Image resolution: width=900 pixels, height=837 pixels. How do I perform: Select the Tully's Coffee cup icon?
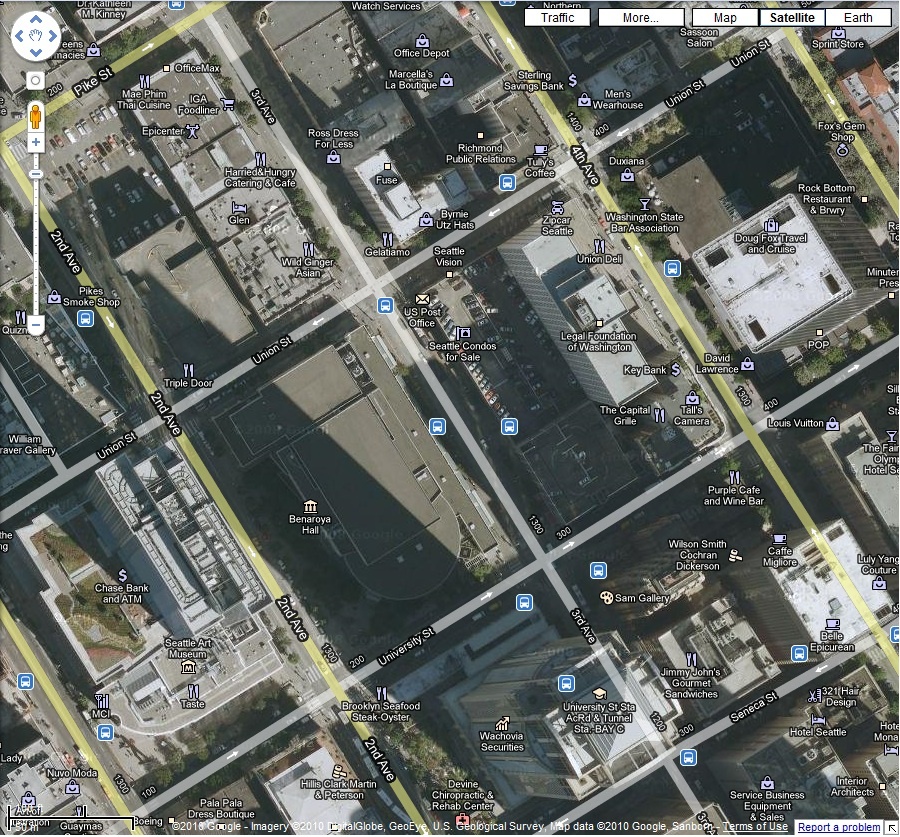[x=540, y=150]
